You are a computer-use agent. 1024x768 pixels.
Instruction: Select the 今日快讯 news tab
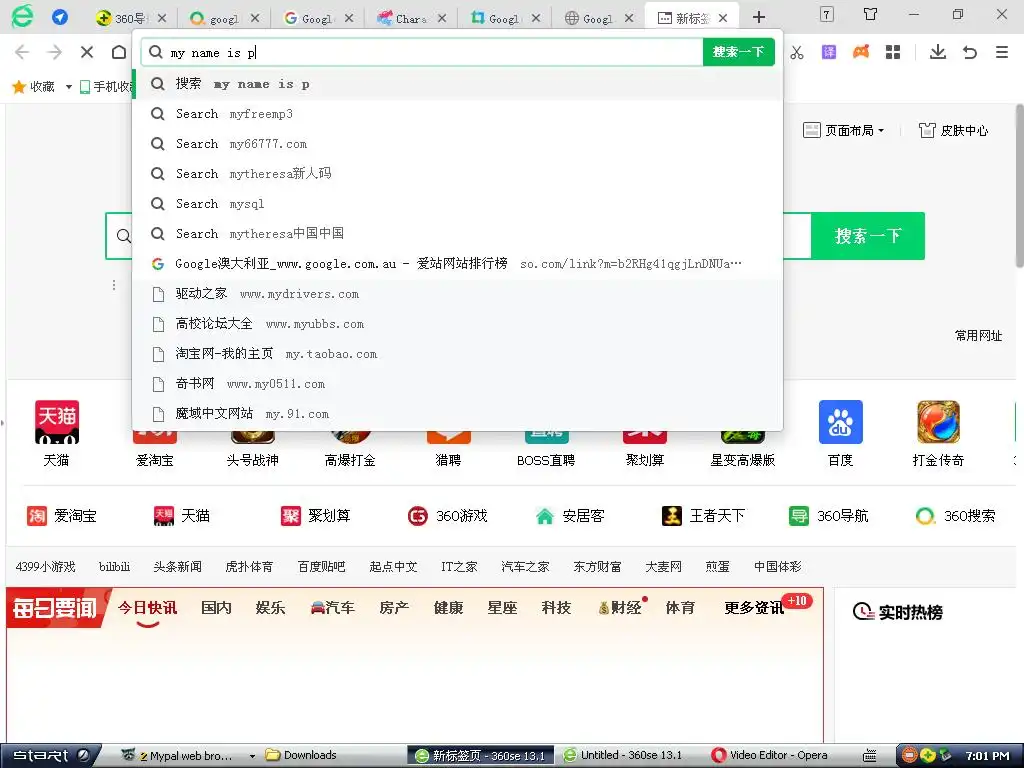[x=148, y=608]
